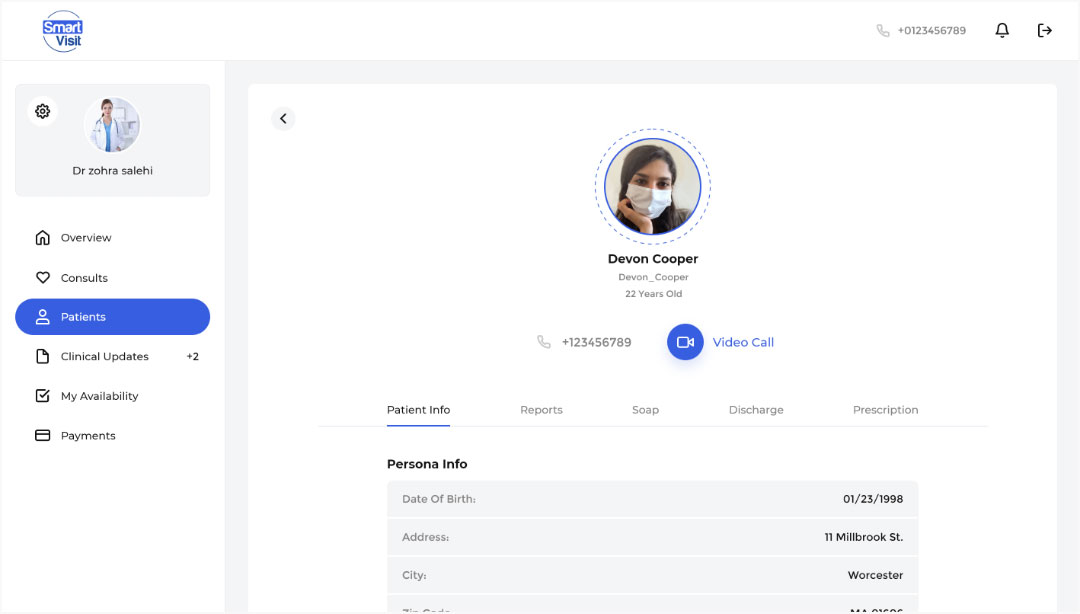Image resolution: width=1080 pixels, height=614 pixels.
Task: Click the header phone icon near +0123456789
Action: point(883,31)
